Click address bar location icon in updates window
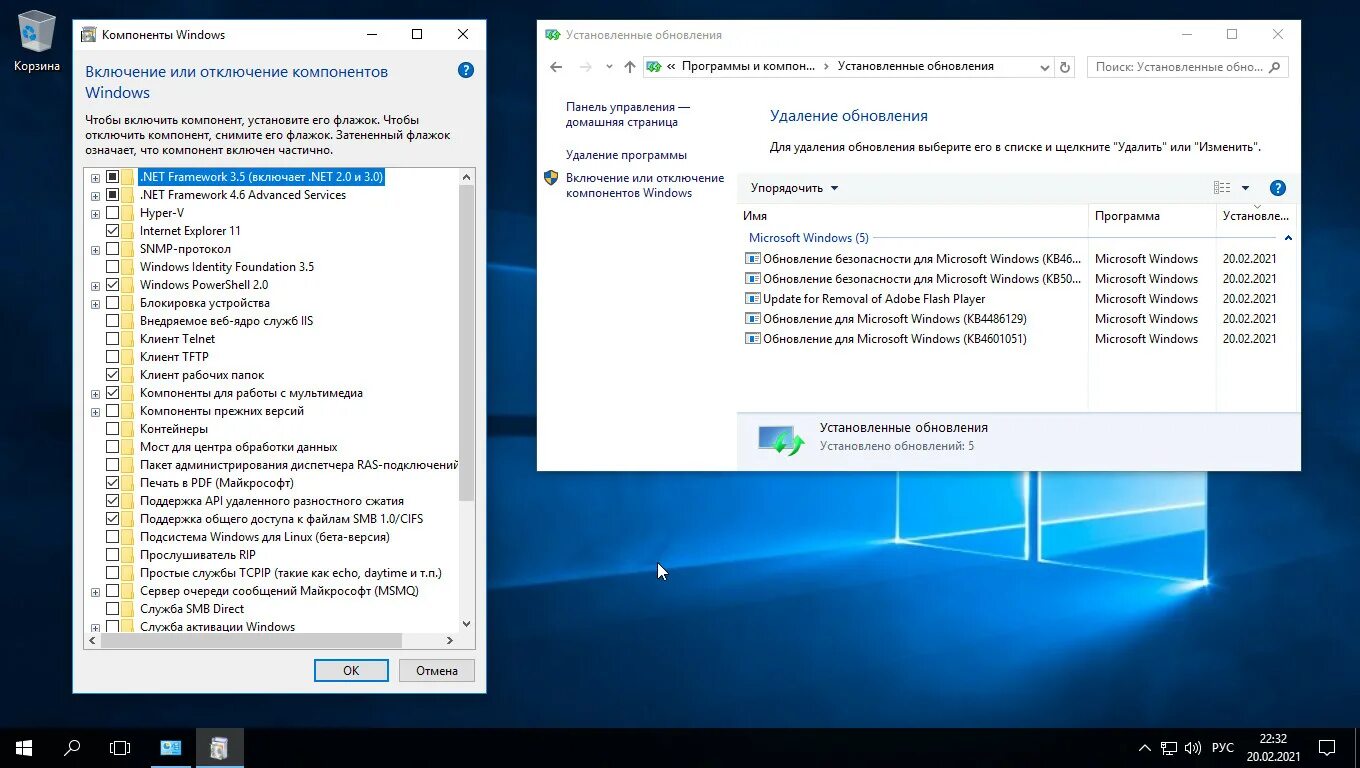1360x768 pixels. click(x=654, y=67)
